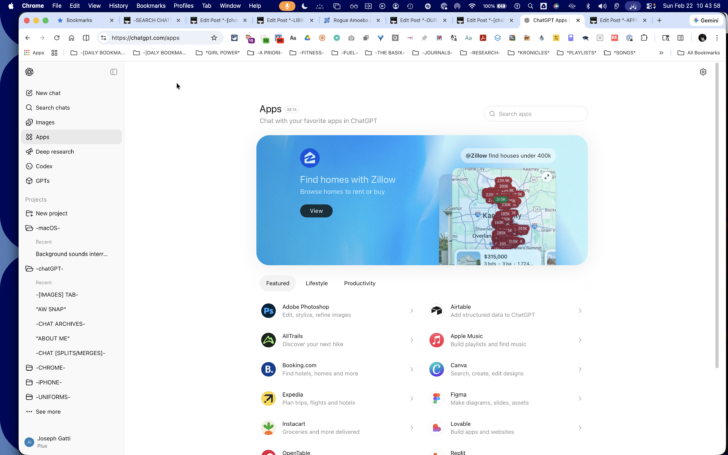Click the Expedia app icon

pyautogui.click(x=268, y=398)
